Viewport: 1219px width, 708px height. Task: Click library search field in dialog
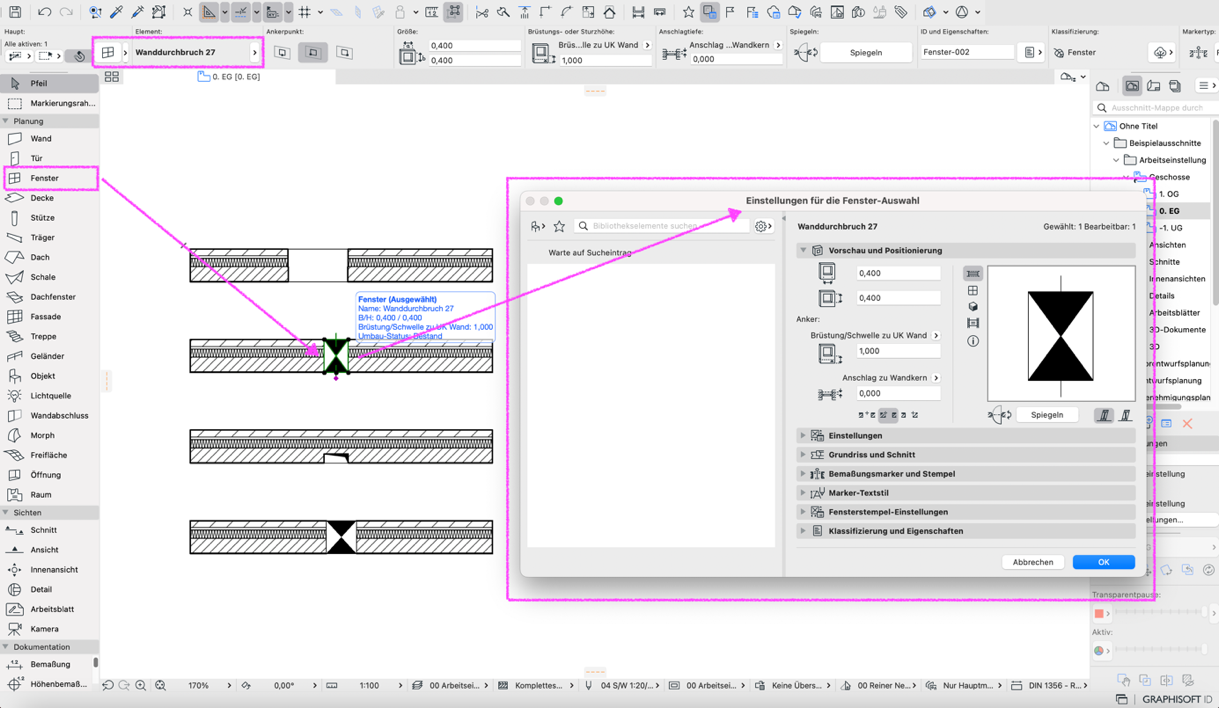[x=662, y=226]
